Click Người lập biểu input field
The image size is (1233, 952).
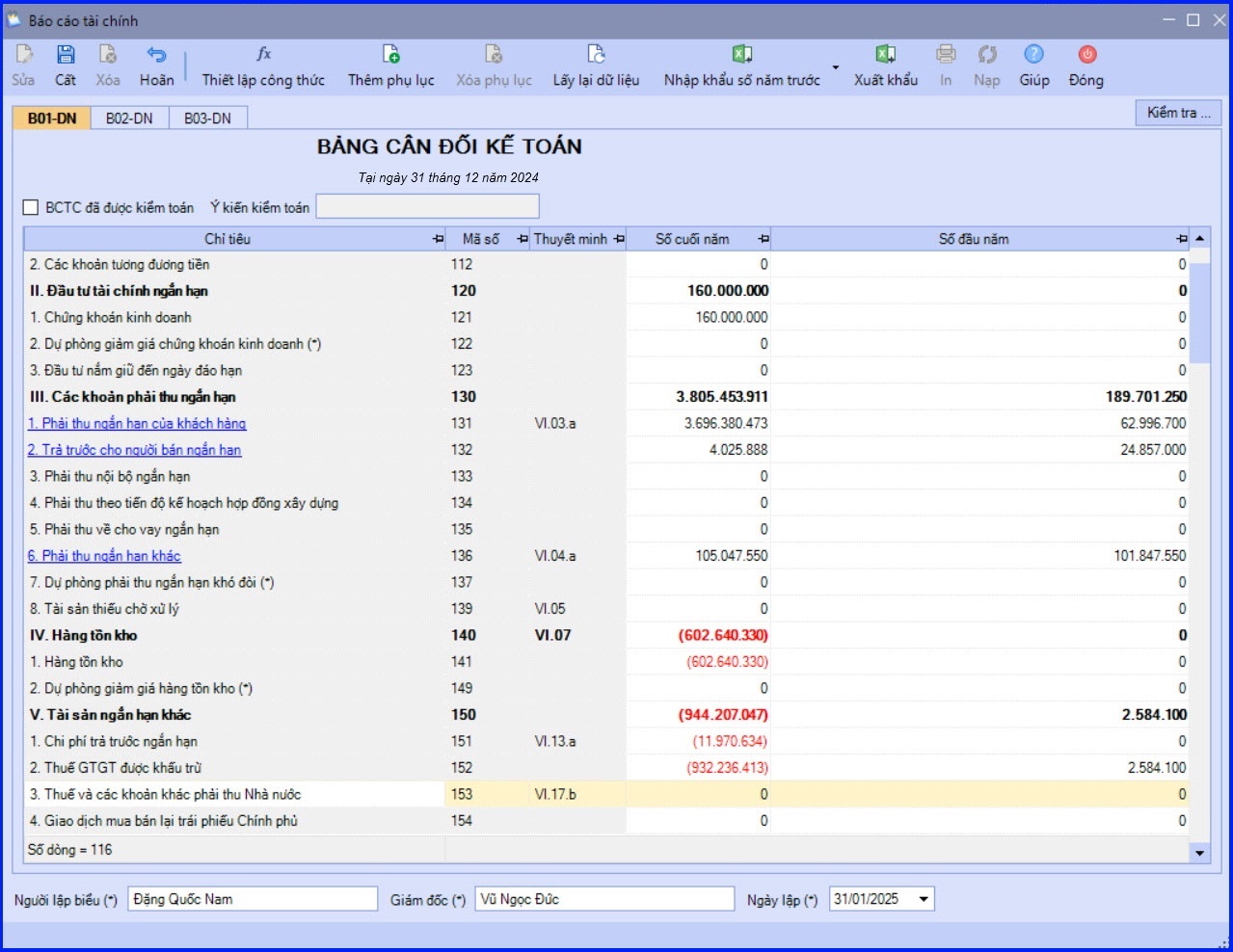[x=253, y=899]
